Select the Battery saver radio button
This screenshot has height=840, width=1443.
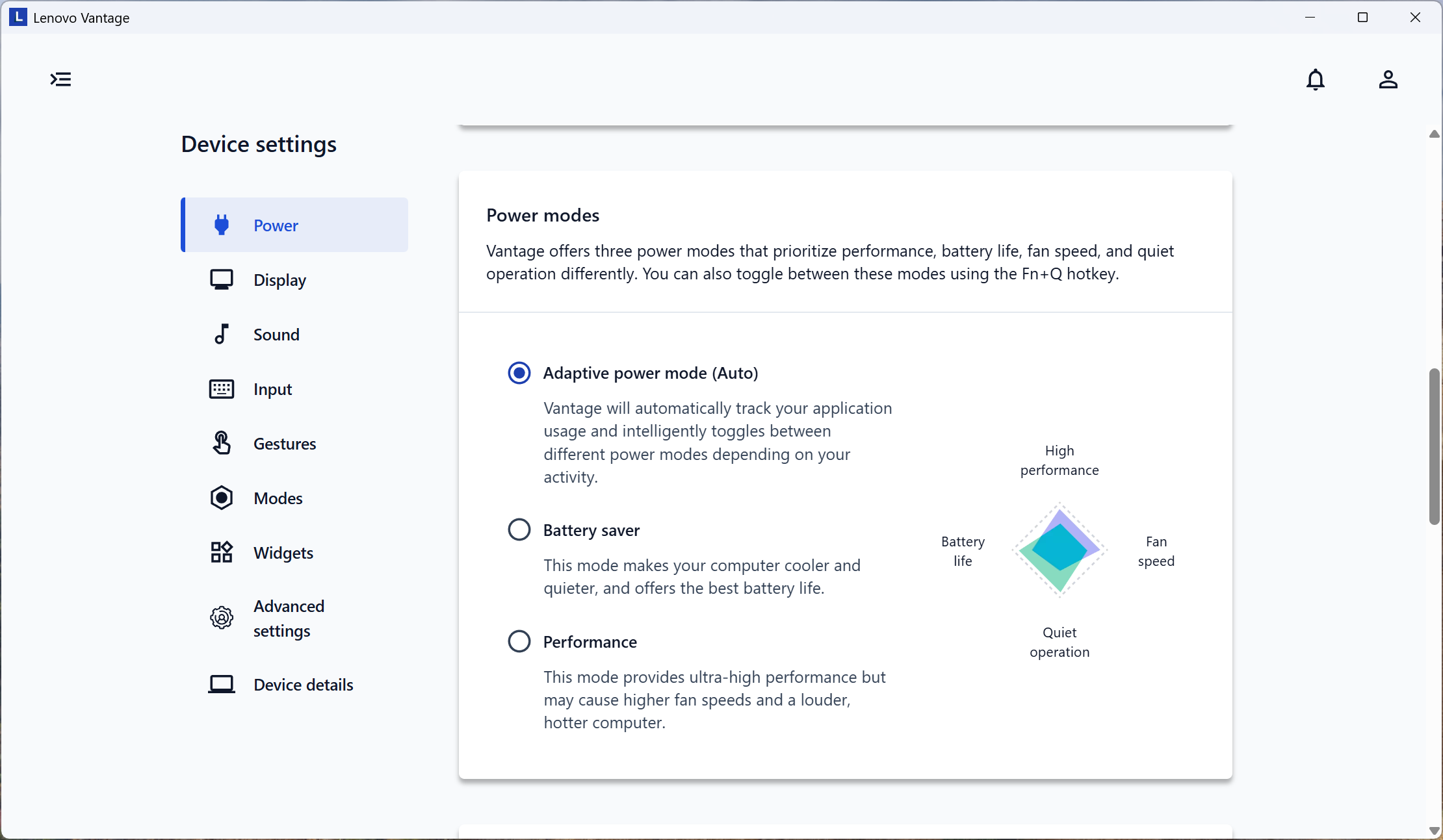(519, 529)
